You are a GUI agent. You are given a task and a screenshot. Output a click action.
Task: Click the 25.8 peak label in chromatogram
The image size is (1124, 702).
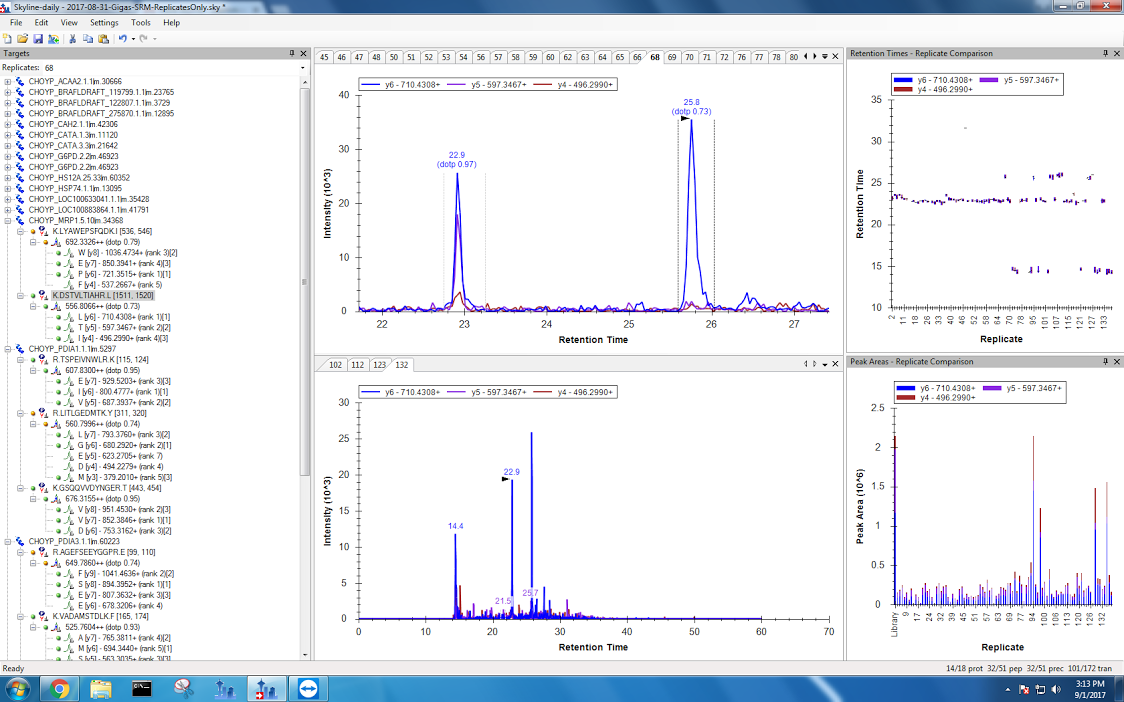click(x=691, y=102)
